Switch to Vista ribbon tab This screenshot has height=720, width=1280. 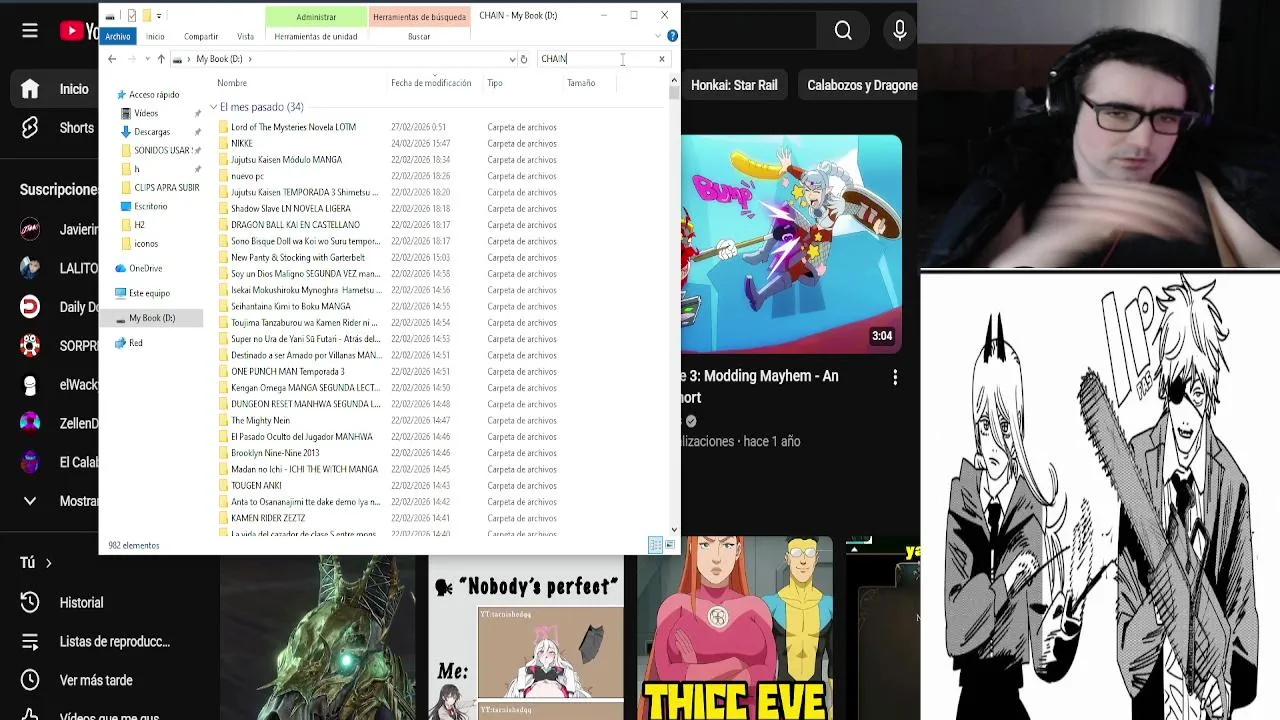click(x=245, y=36)
